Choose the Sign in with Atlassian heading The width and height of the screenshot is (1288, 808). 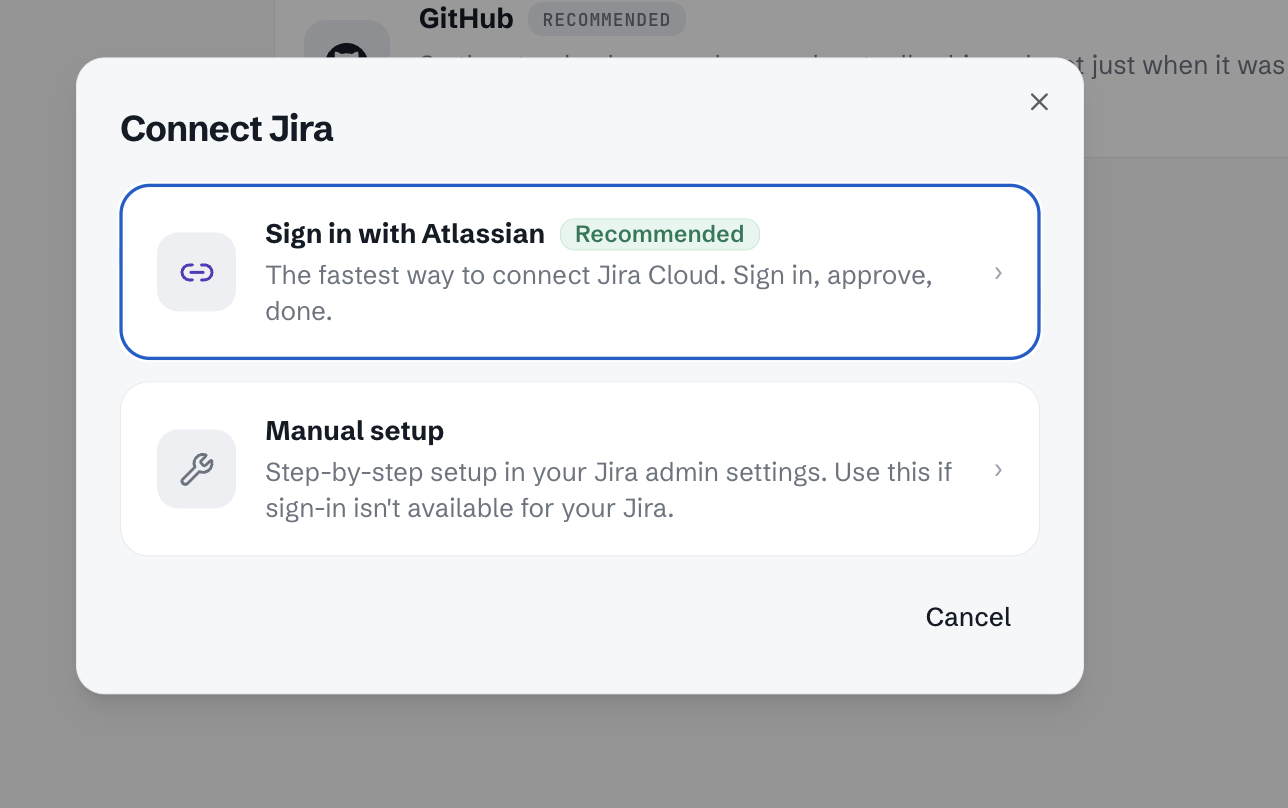point(405,234)
